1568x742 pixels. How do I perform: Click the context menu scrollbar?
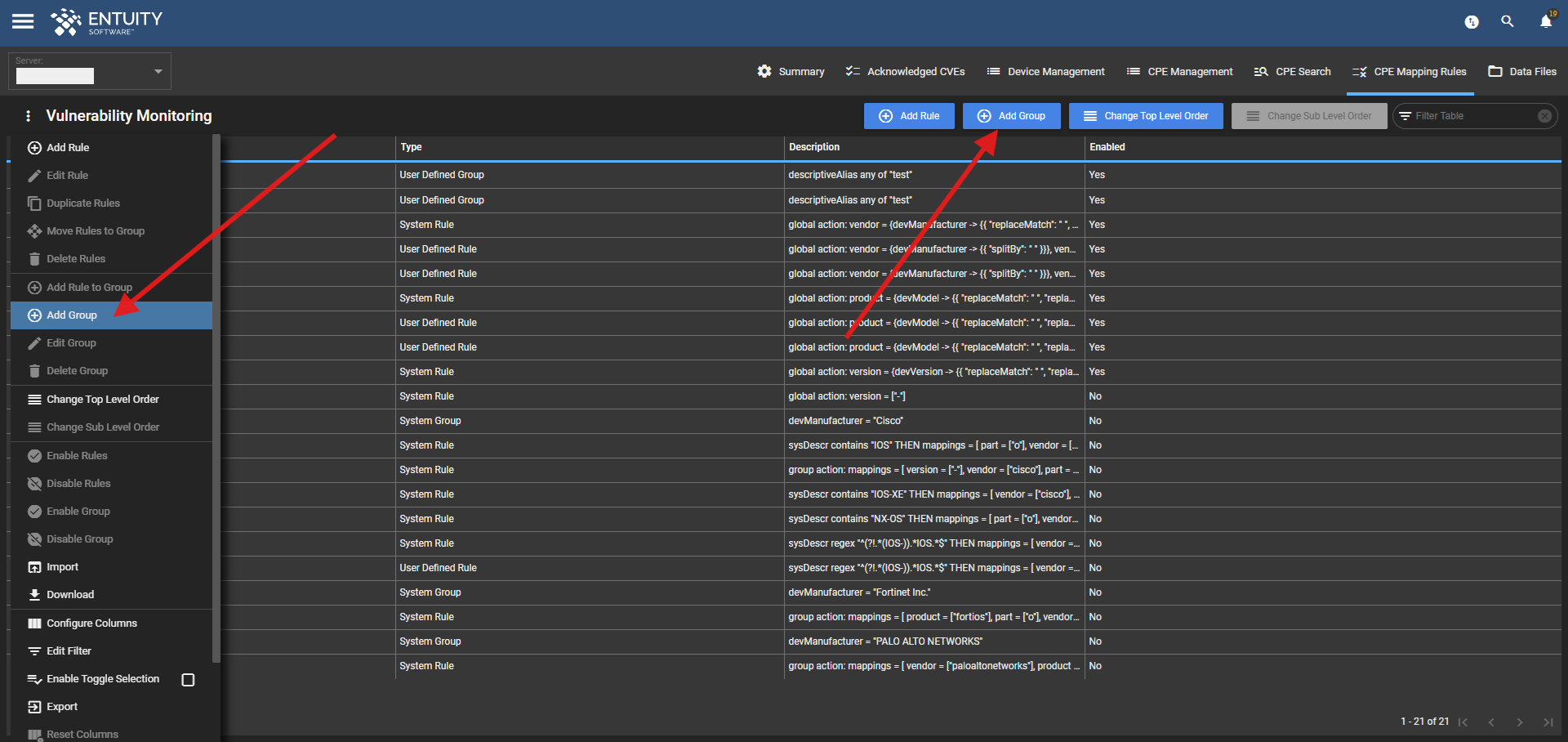pos(216,398)
